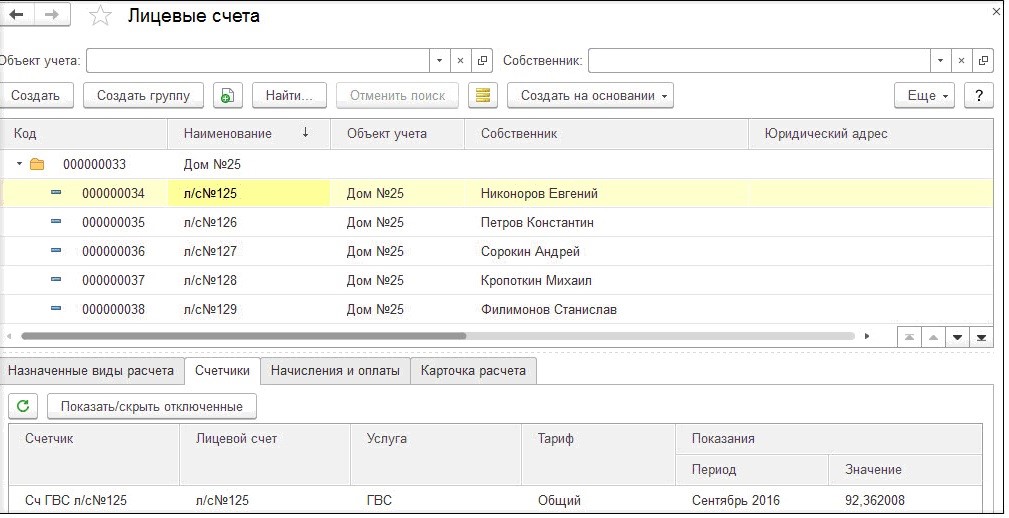This screenshot has width=1009, height=518.
Task: Open the Еще menu
Action: point(924,95)
